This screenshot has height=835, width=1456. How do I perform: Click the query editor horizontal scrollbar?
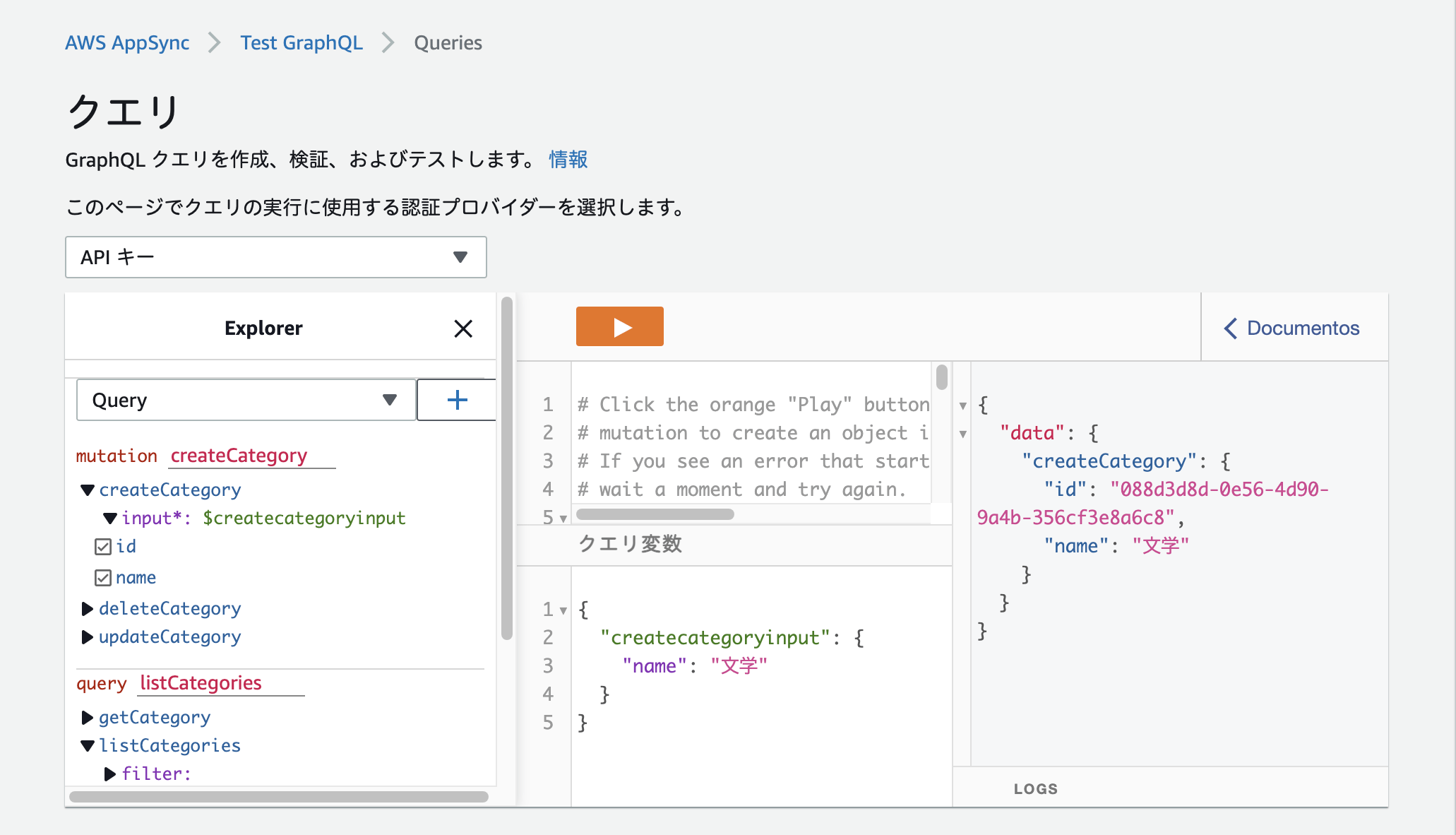655,514
